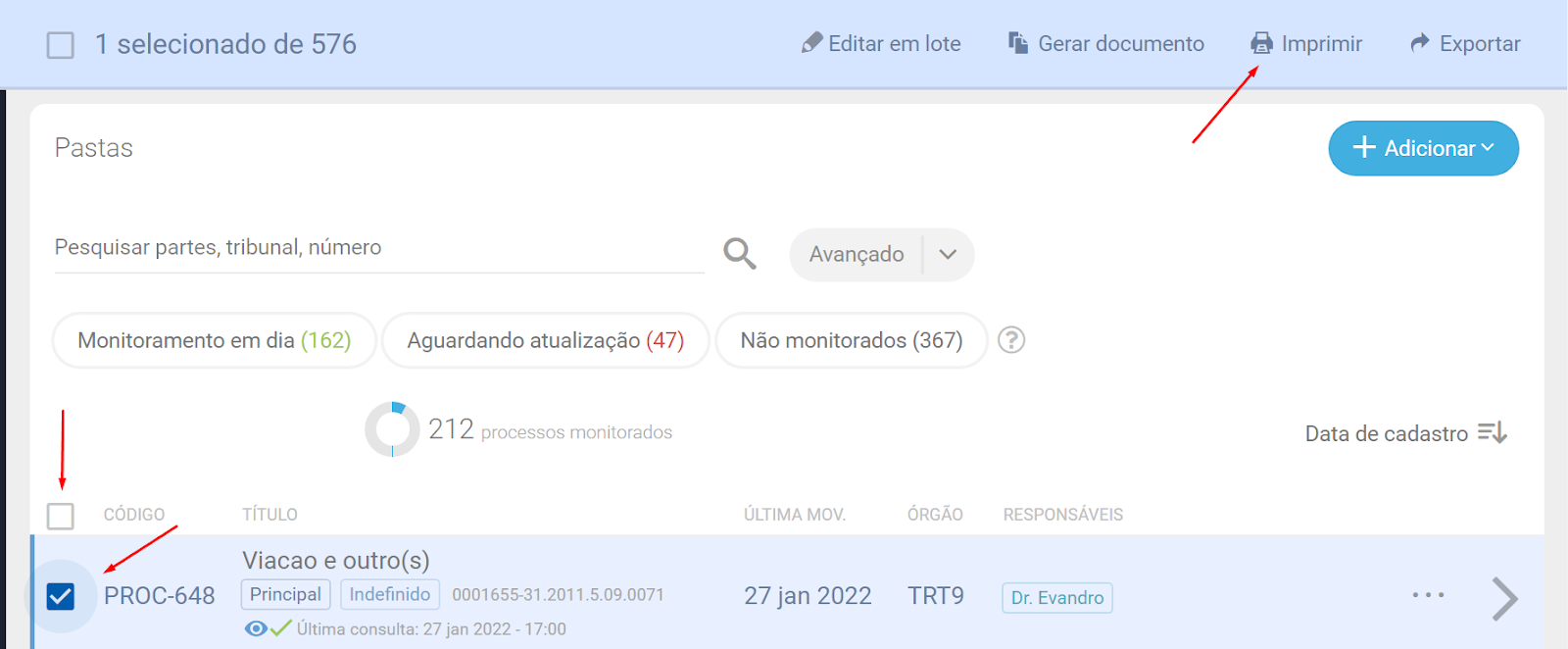Click the pencil Editar em lote icon
The width and height of the screenshot is (1568, 649).
click(x=811, y=43)
